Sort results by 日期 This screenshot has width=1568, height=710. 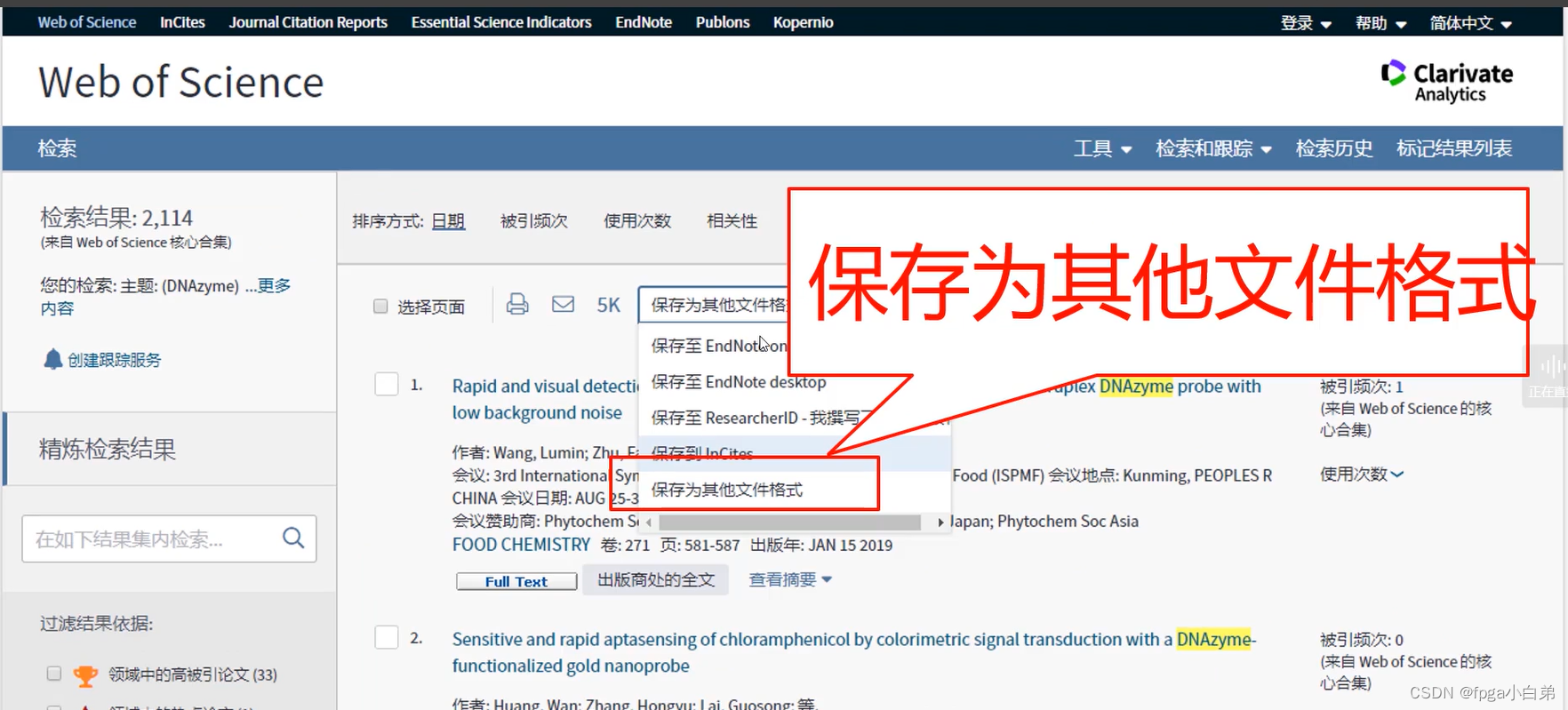(448, 220)
